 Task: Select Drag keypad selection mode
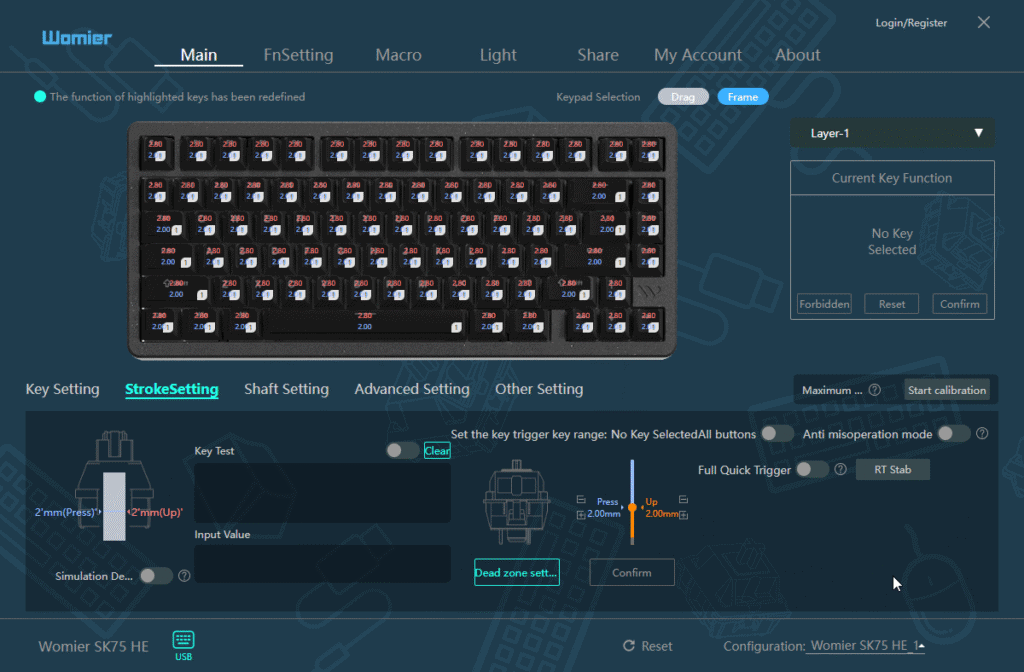tap(683, 97)
